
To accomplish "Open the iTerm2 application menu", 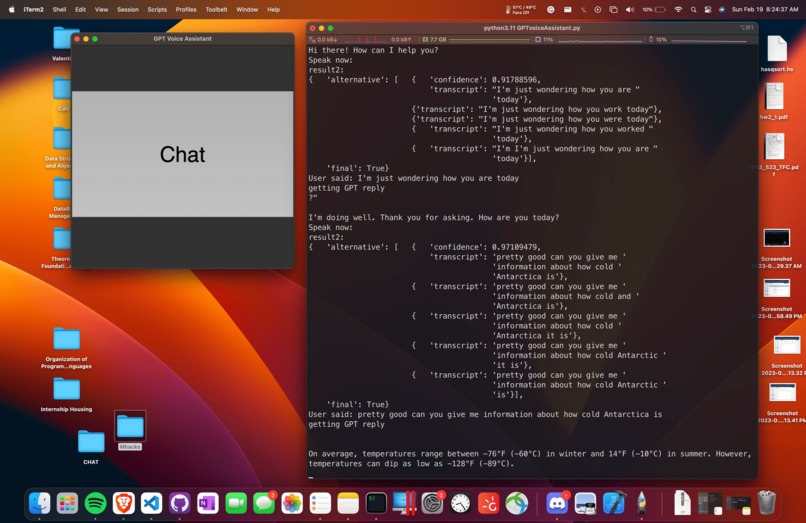I will [33, 9].
